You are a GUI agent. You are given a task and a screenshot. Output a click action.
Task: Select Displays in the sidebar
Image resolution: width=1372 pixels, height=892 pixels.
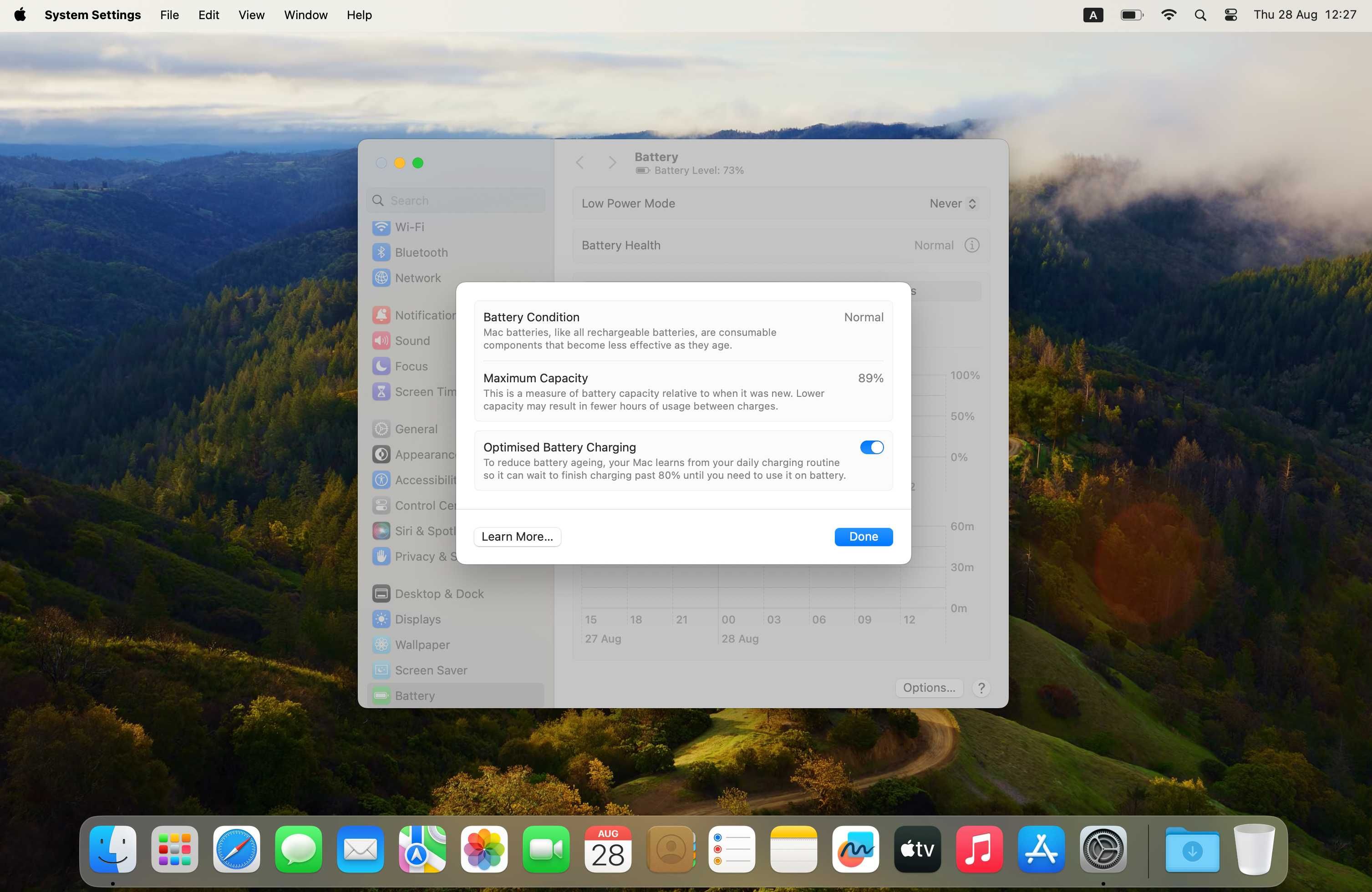pos(455,619)
